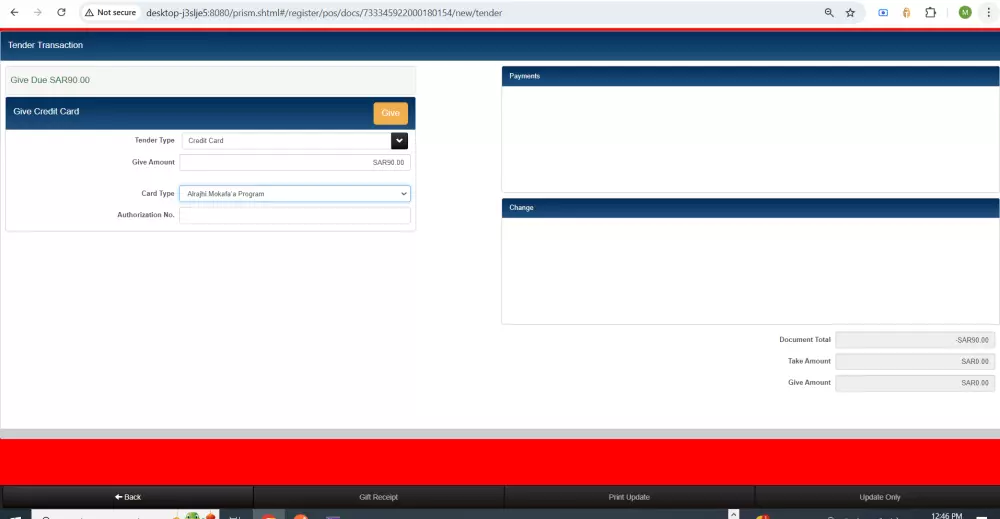Click the orange Give button
The width and height of the screenshot is (1000, 519).
(x=390, y=113)
